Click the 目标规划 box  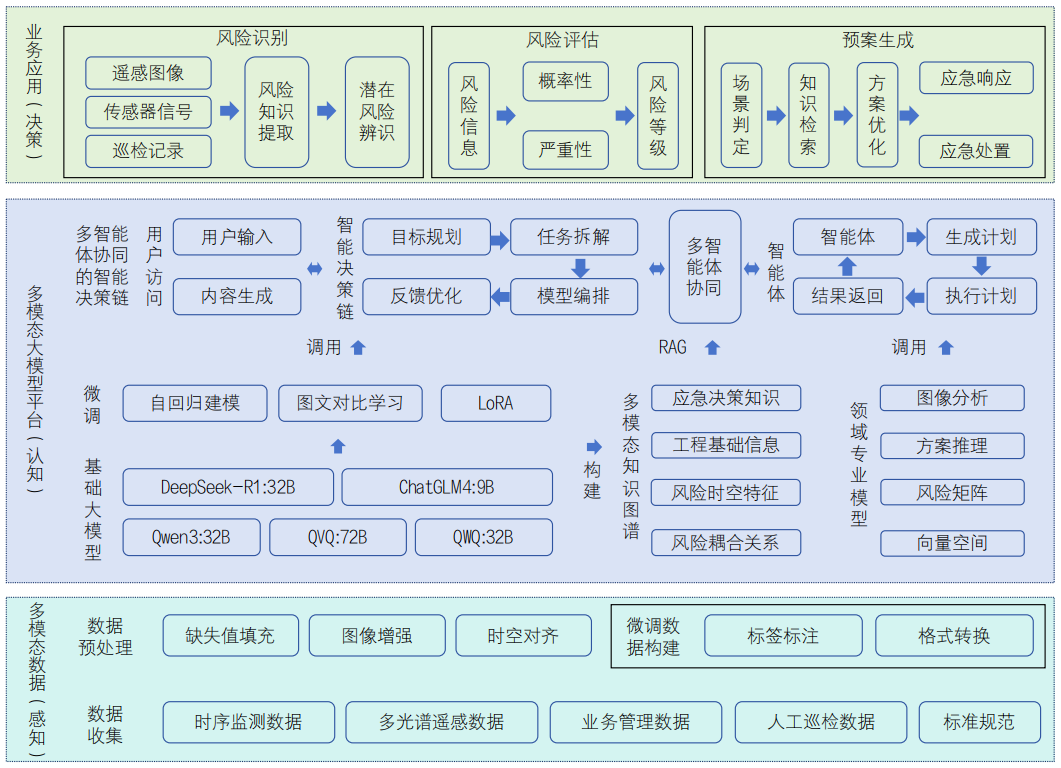[x=426, y=237]
